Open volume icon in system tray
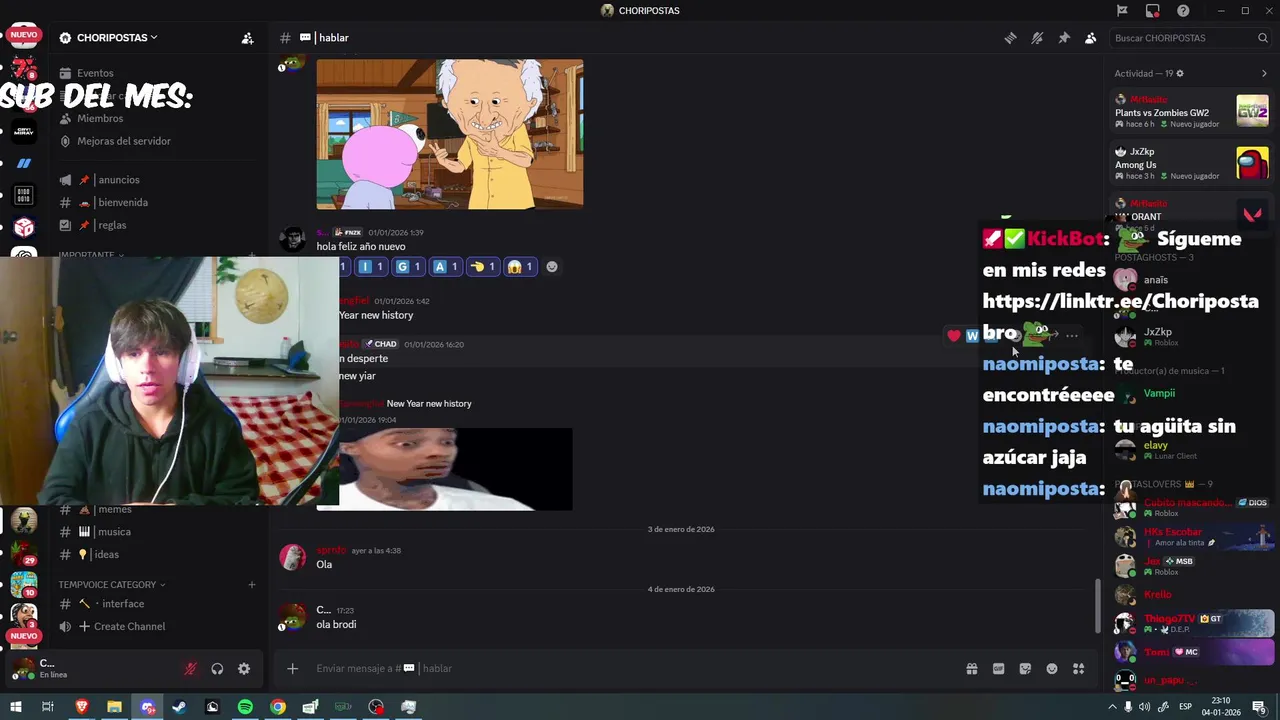This screenshot has width=1280, height=720. point(1146,707)
